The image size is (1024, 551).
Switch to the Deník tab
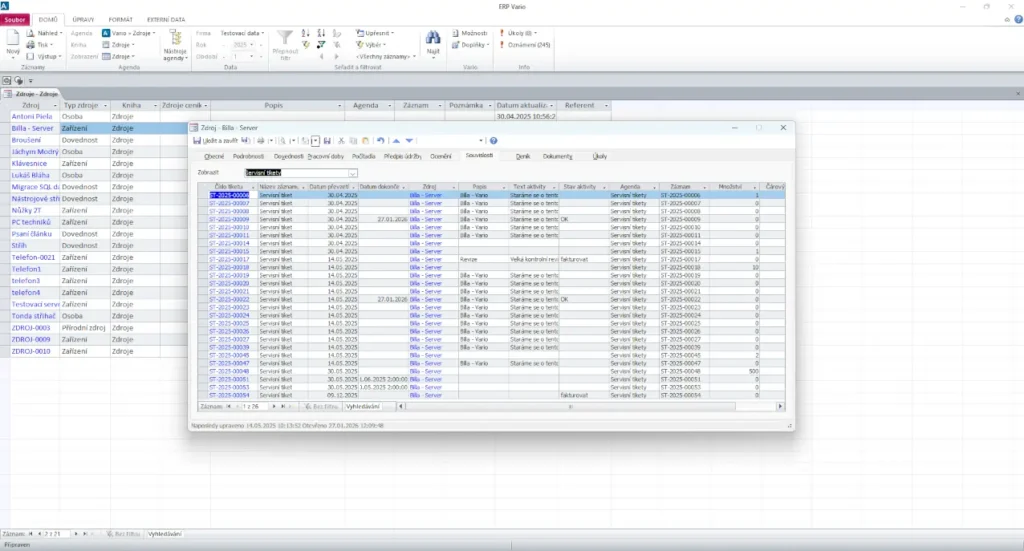point(523,156)
